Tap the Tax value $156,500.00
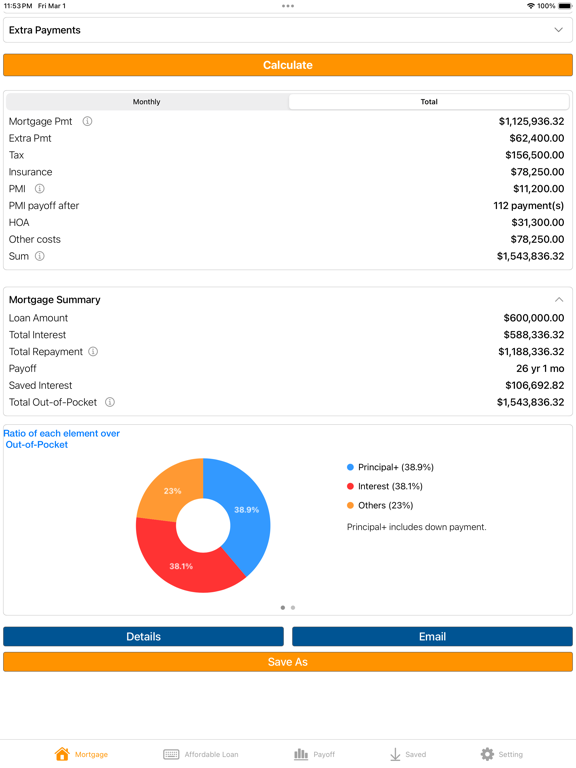Viewport: 576px width, 768px height. [x=535, y=155]
